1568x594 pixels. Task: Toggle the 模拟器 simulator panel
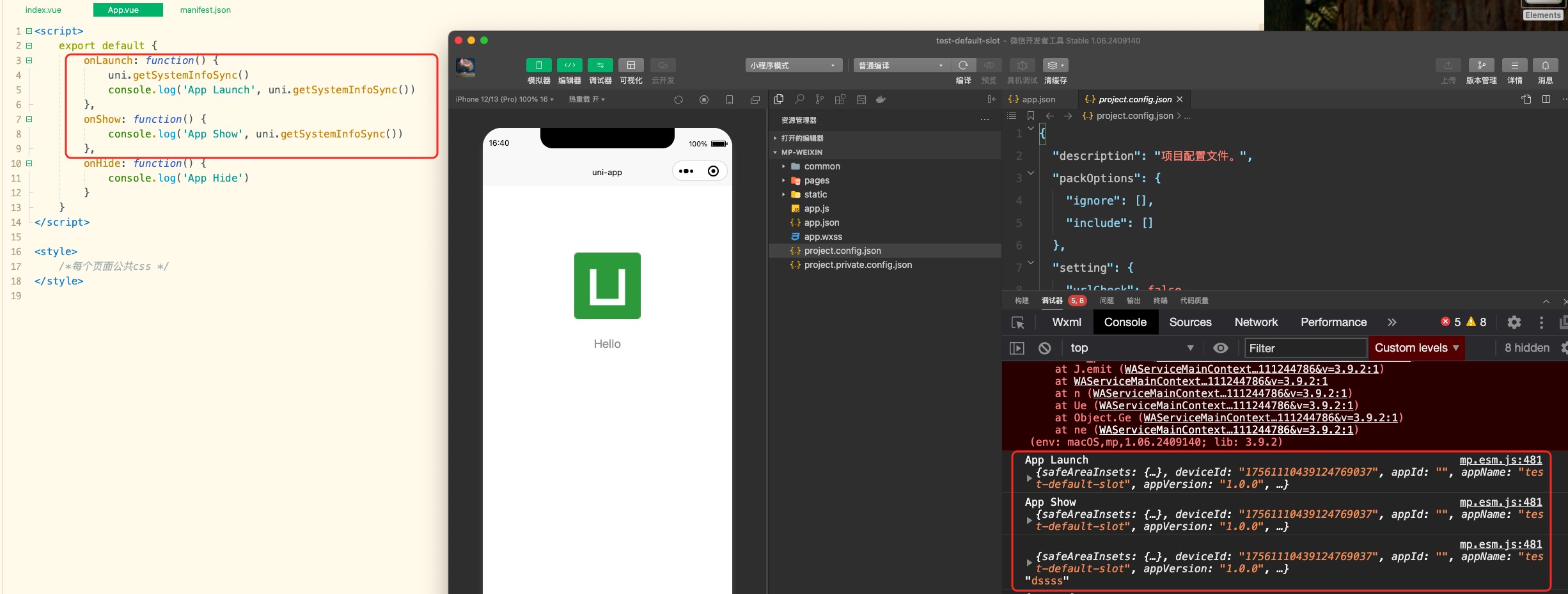point(538,65)
